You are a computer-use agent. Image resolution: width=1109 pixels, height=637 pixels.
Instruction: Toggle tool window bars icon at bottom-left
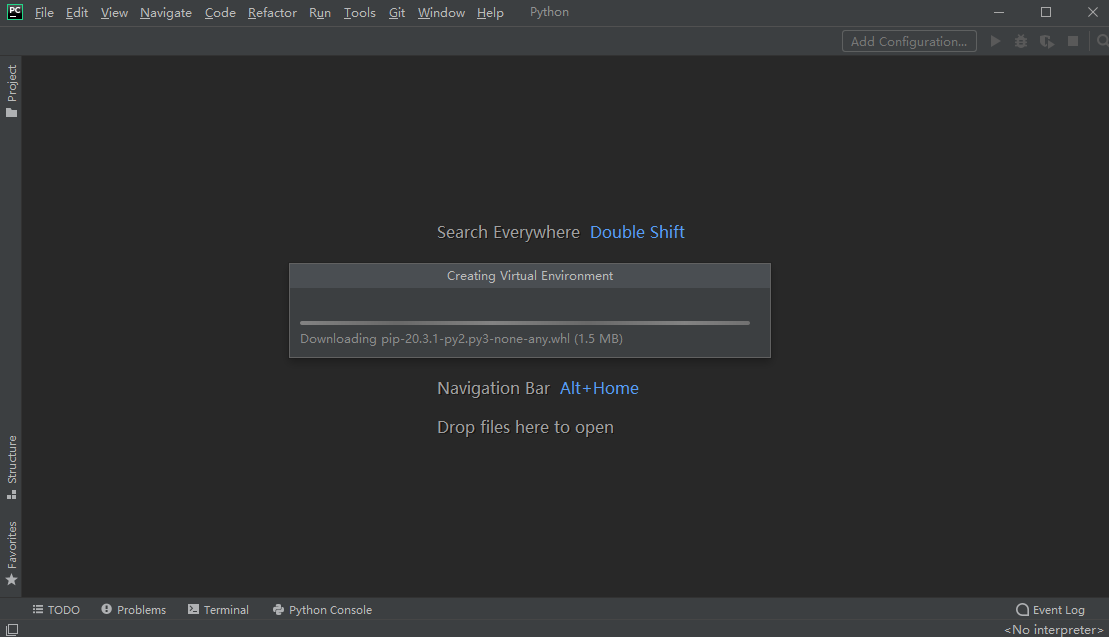coord(12,629)
